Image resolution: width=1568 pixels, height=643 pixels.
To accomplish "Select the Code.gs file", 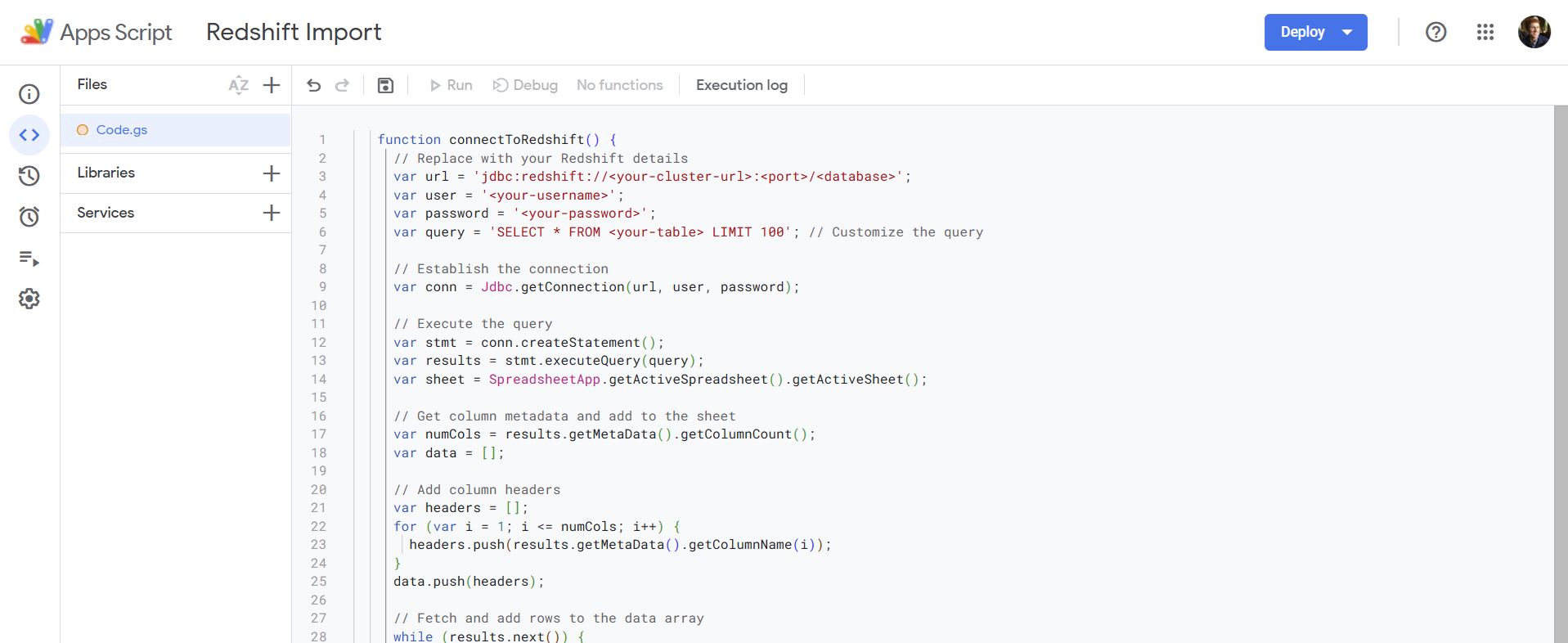I will tap(122, 130).
